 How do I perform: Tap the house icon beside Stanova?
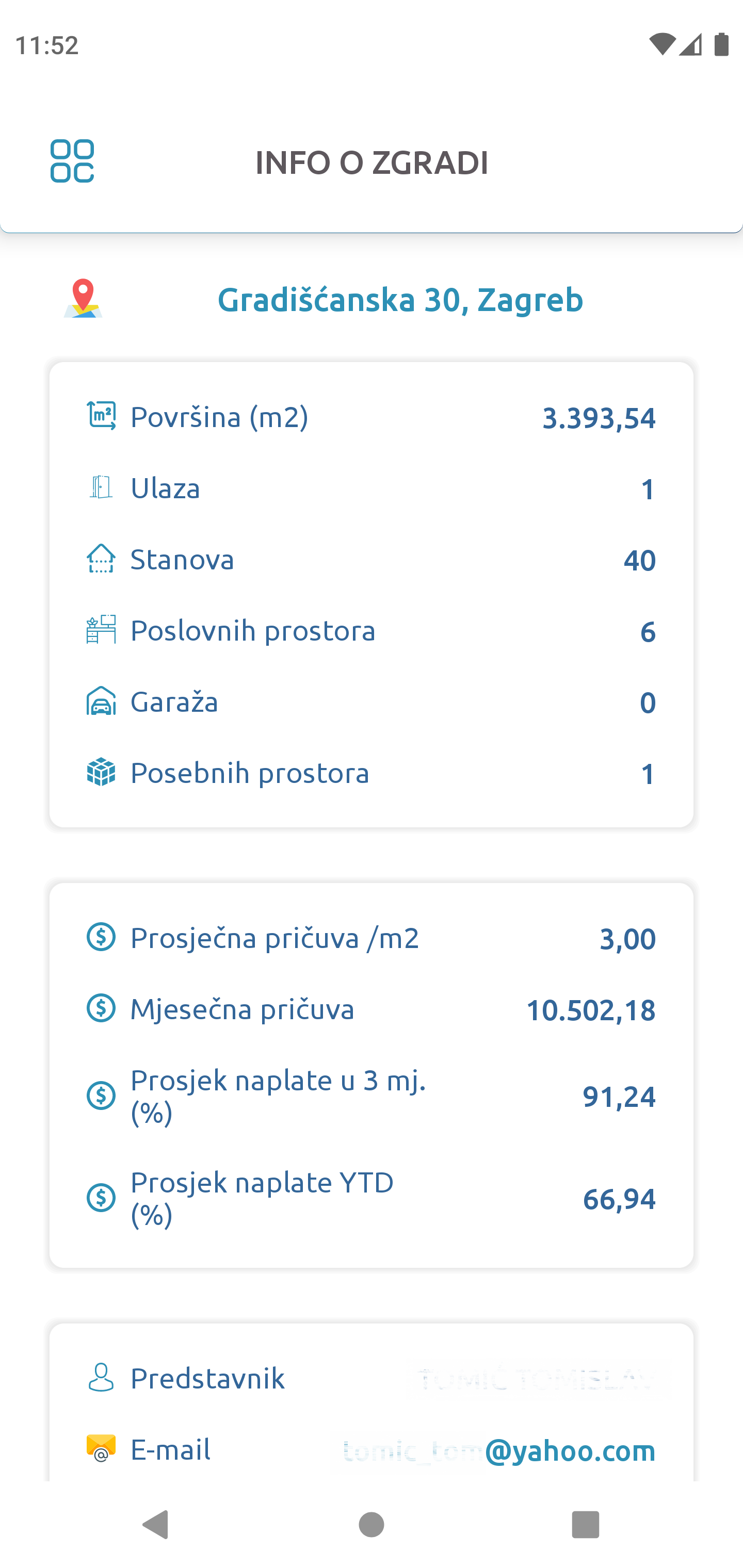[101, 559]
